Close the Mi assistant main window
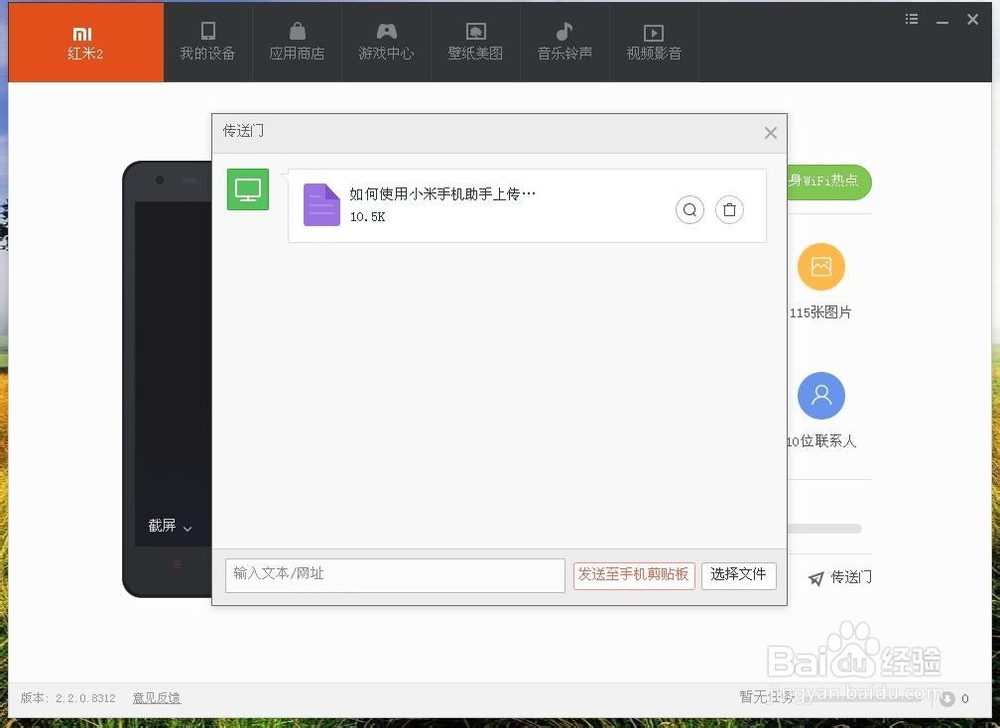The height and width of the screenshot is (728, 1000). point(973,19)
